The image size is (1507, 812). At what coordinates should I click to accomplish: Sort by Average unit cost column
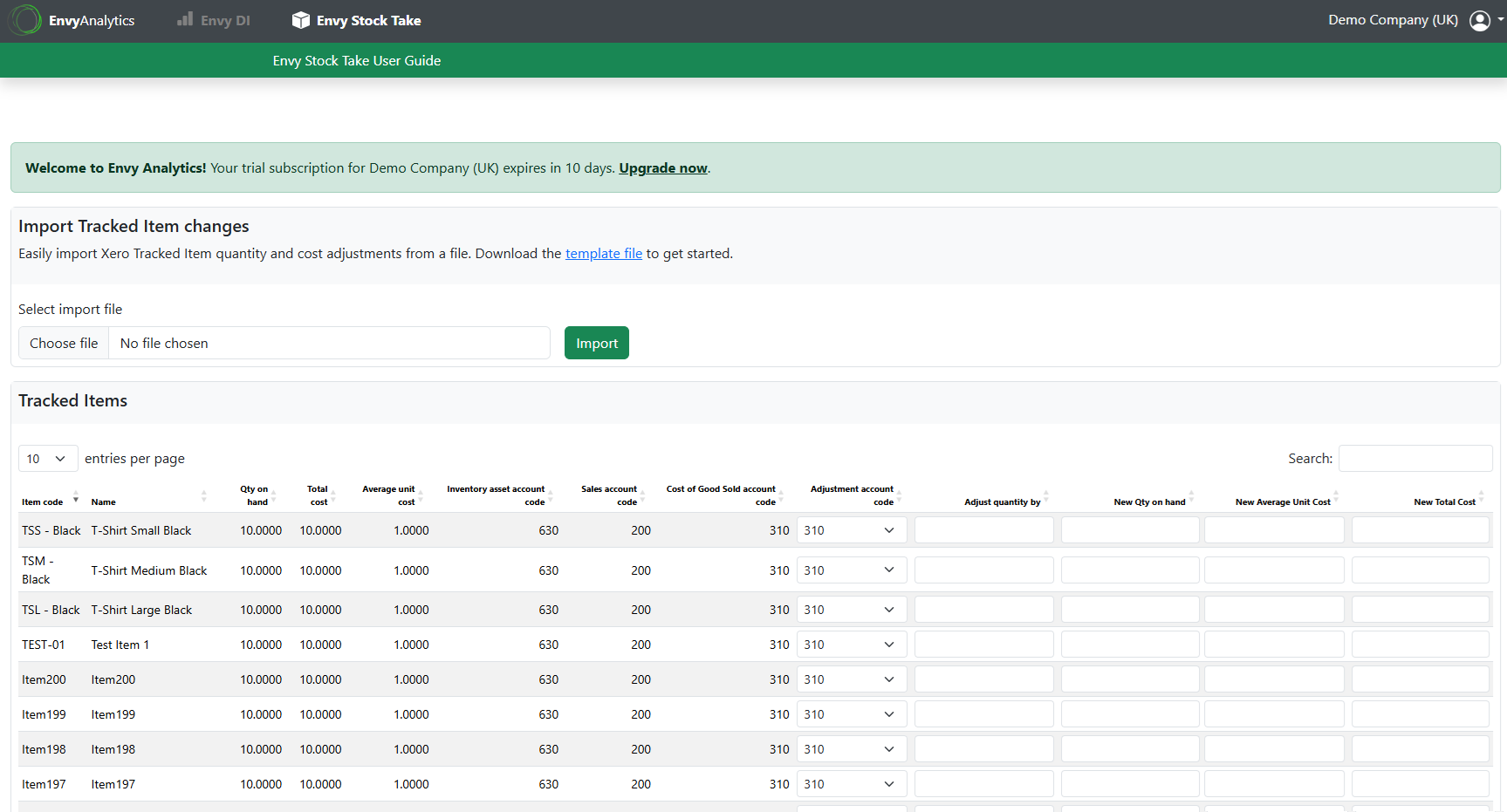[x=421, y=496]
